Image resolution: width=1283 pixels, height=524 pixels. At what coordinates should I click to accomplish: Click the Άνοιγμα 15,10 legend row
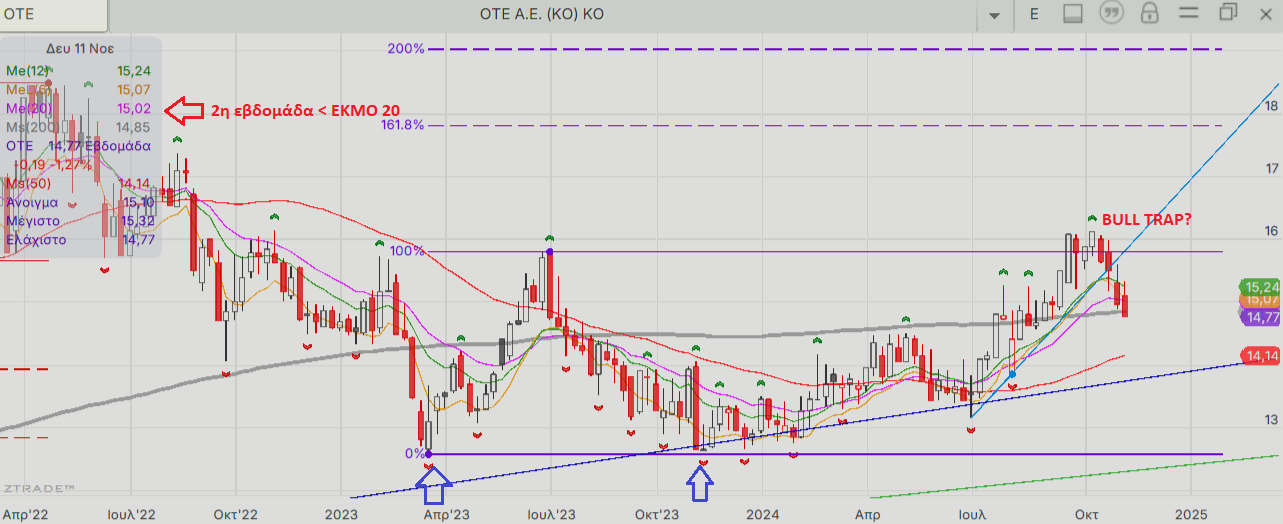click(78, 202)
